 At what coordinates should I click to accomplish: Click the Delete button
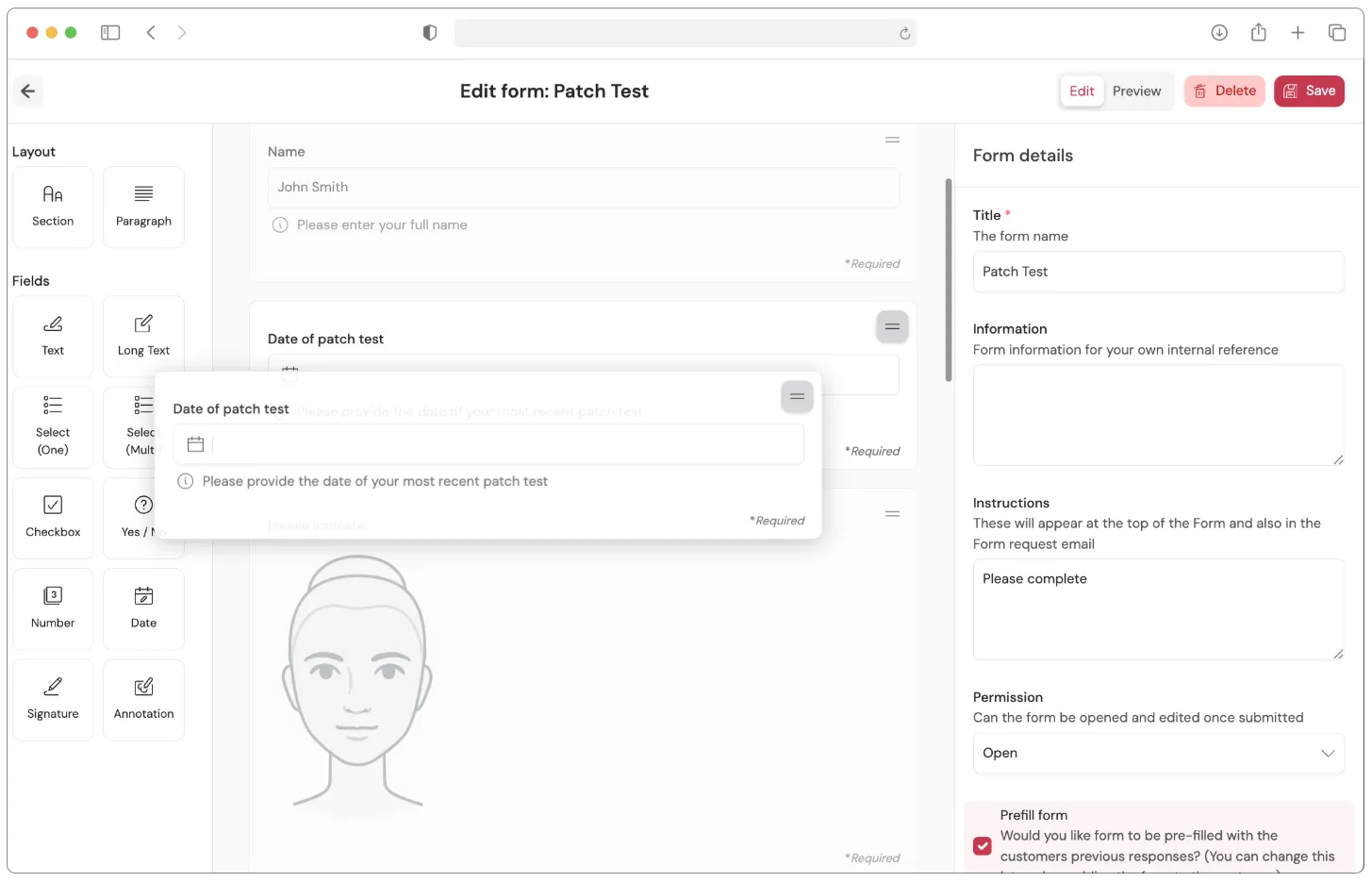[x=1224, y=92]
